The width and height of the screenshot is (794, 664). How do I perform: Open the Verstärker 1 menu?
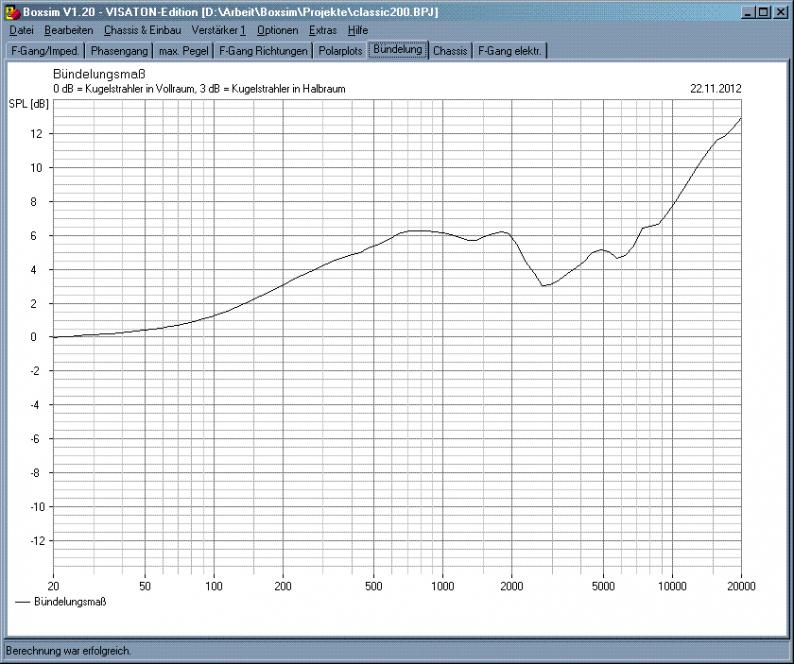point(218,31)
